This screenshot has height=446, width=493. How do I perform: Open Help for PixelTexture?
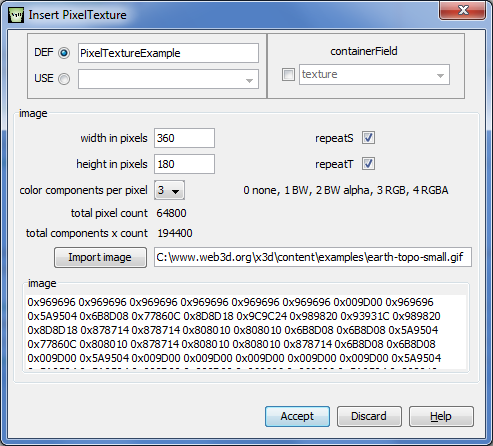[441, 416]
